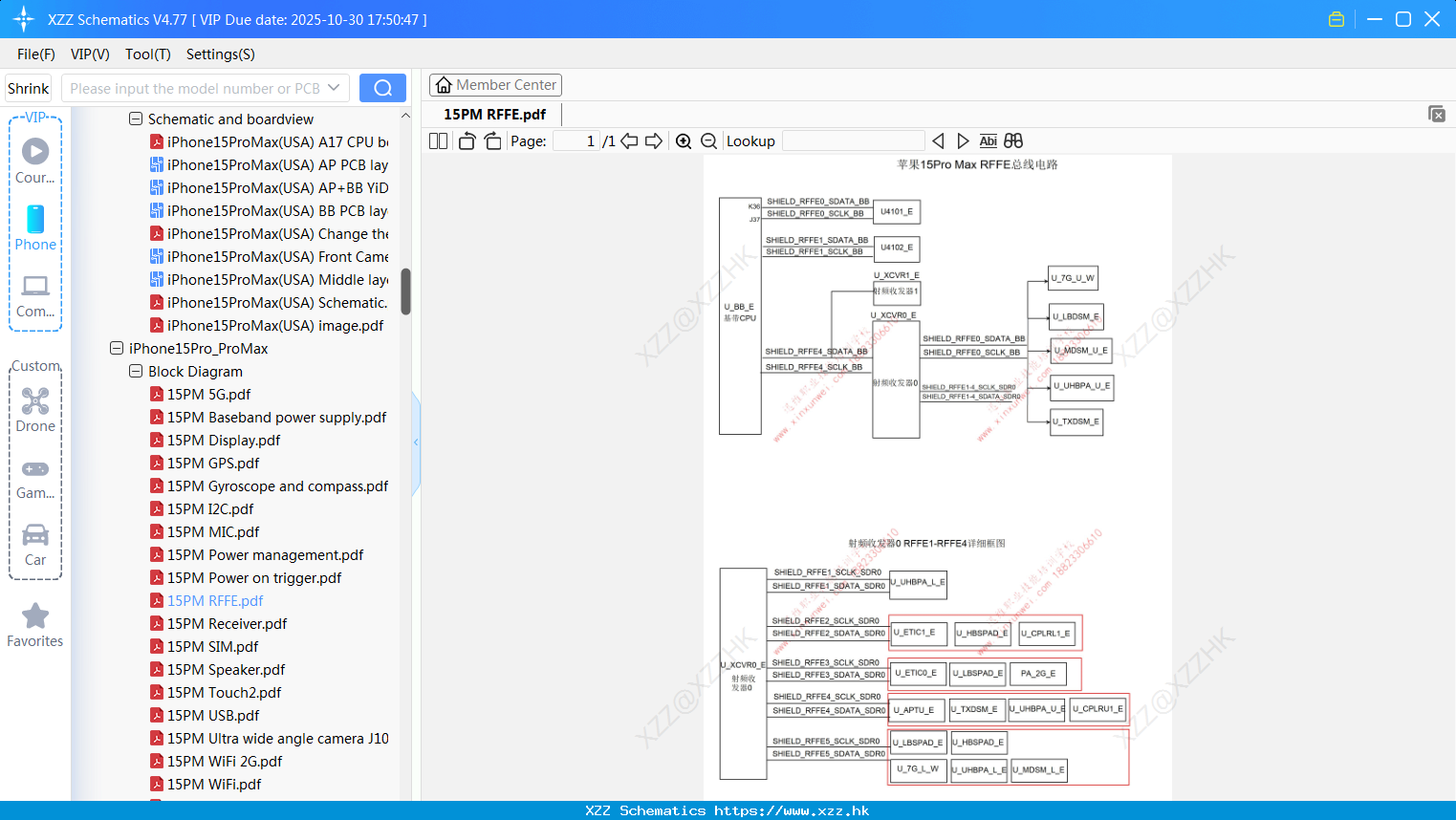
Task: Click the search magnifier button
Action: tap(382, 88)
